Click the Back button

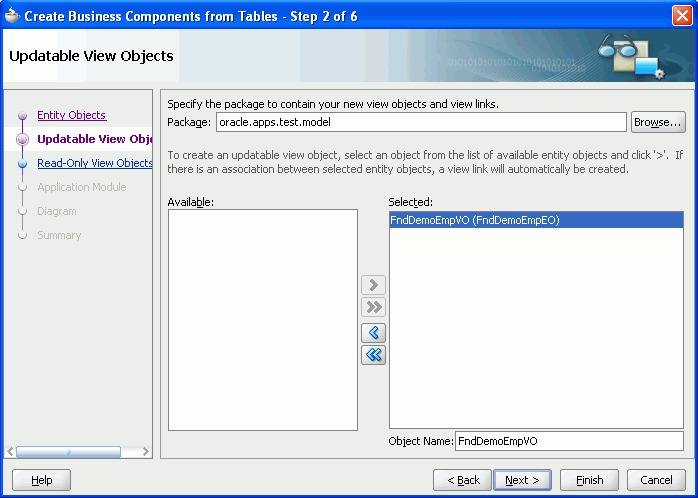click(462, 480)
